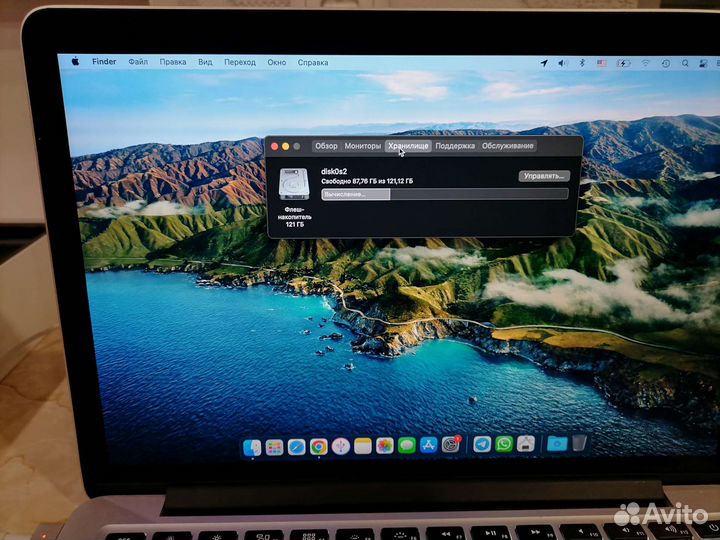Open the Apple menu
The height and width of the screenshot is (540, 720).
pos(75,61)
